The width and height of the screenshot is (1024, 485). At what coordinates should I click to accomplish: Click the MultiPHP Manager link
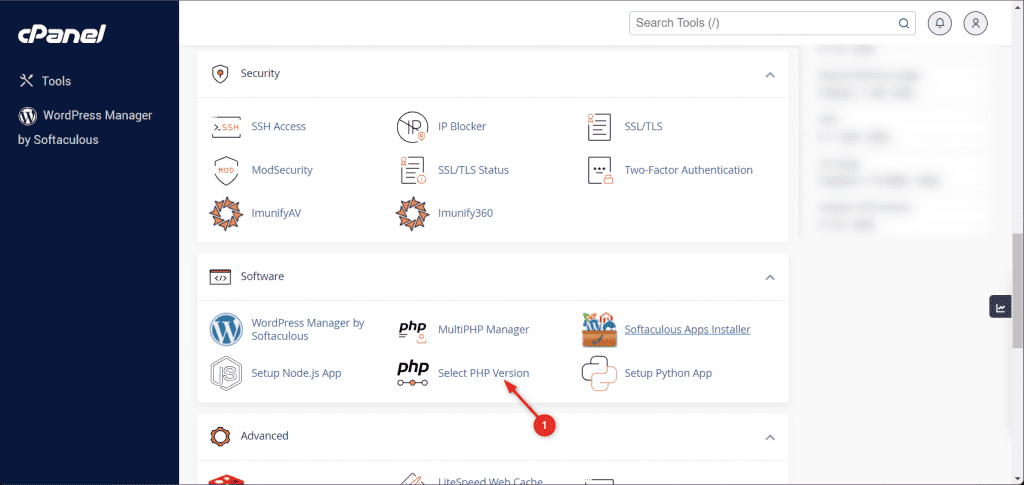tap(483, 329)
